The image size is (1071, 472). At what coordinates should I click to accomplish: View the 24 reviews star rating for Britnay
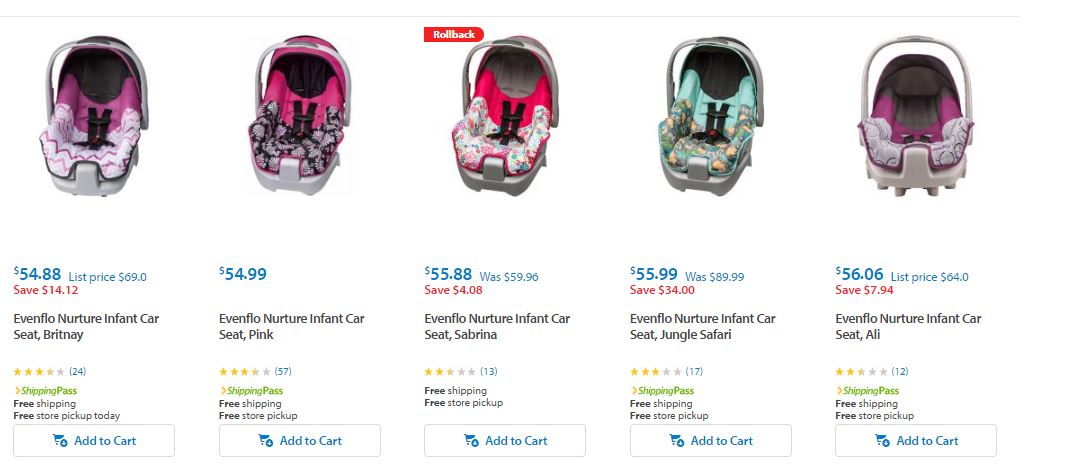pyautogui.click(x=40, y=371)
